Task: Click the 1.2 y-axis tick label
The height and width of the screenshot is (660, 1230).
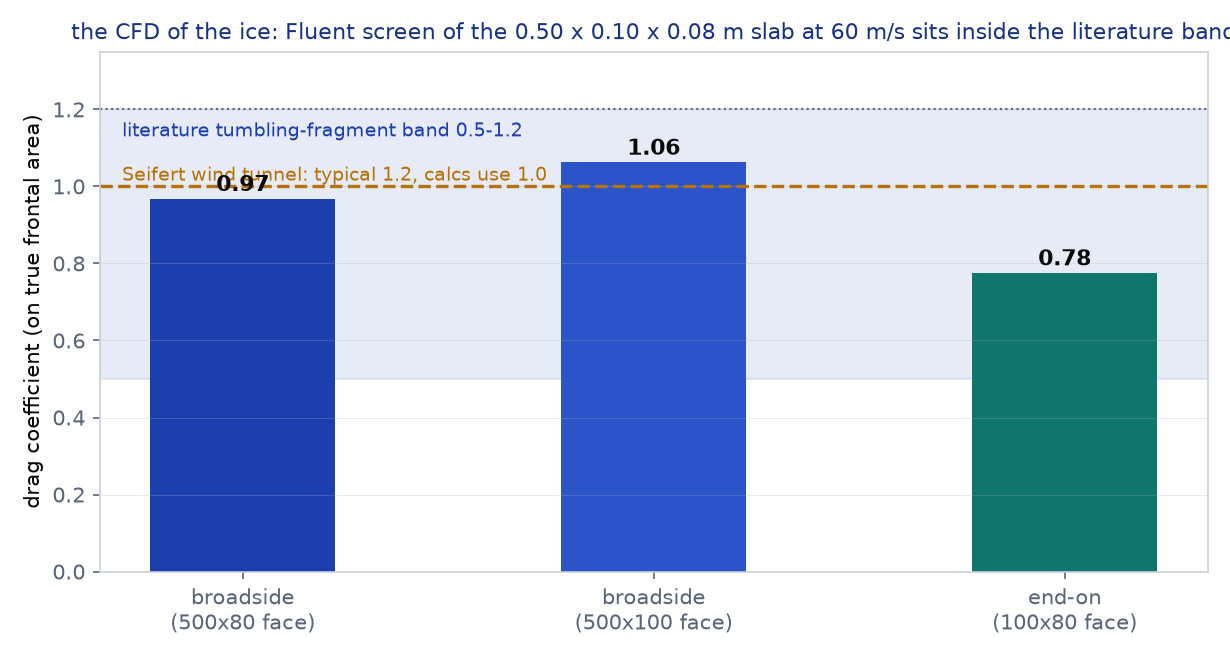Action: [72, 110]
